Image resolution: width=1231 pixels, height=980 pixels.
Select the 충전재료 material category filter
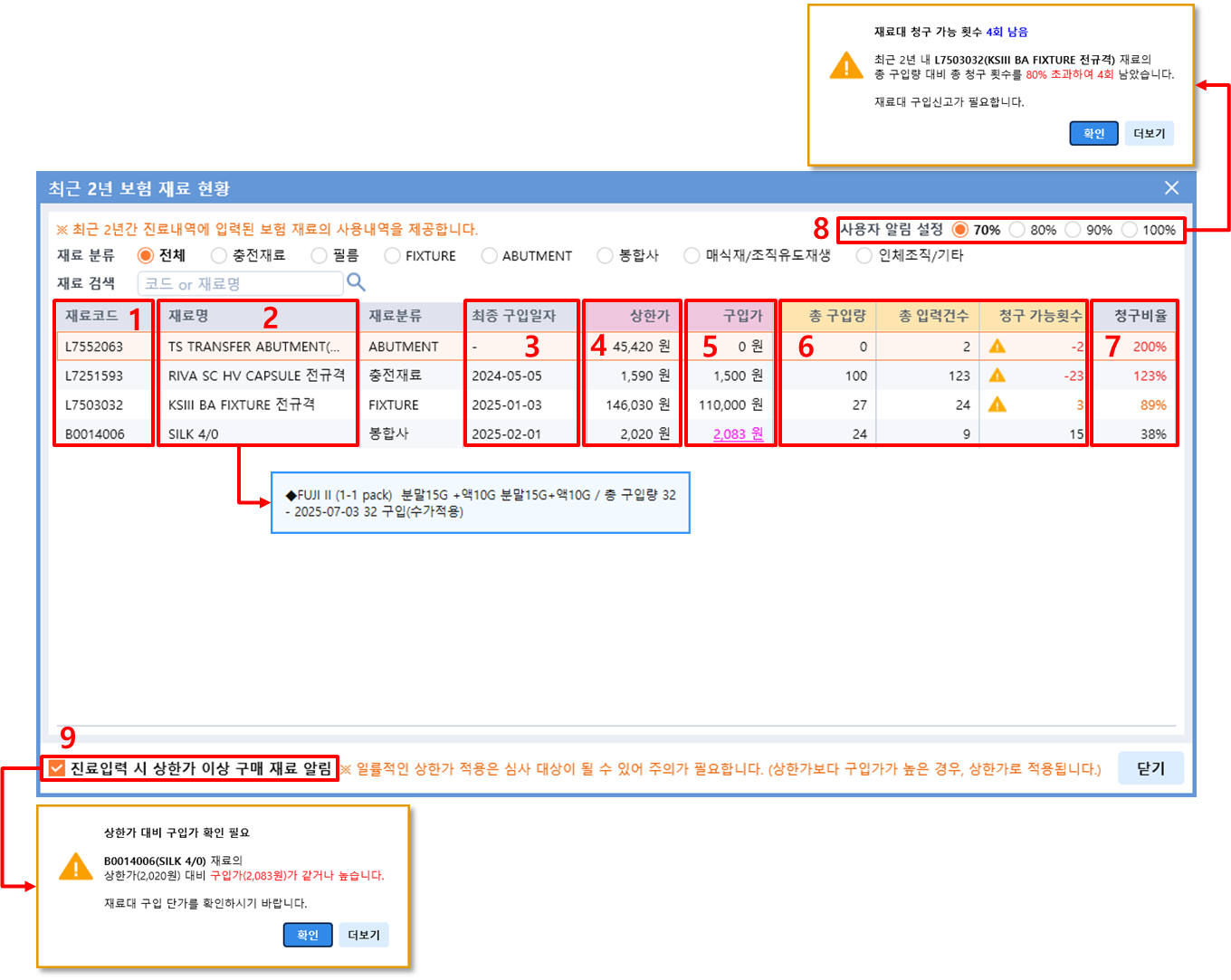[x=219, y=256]
